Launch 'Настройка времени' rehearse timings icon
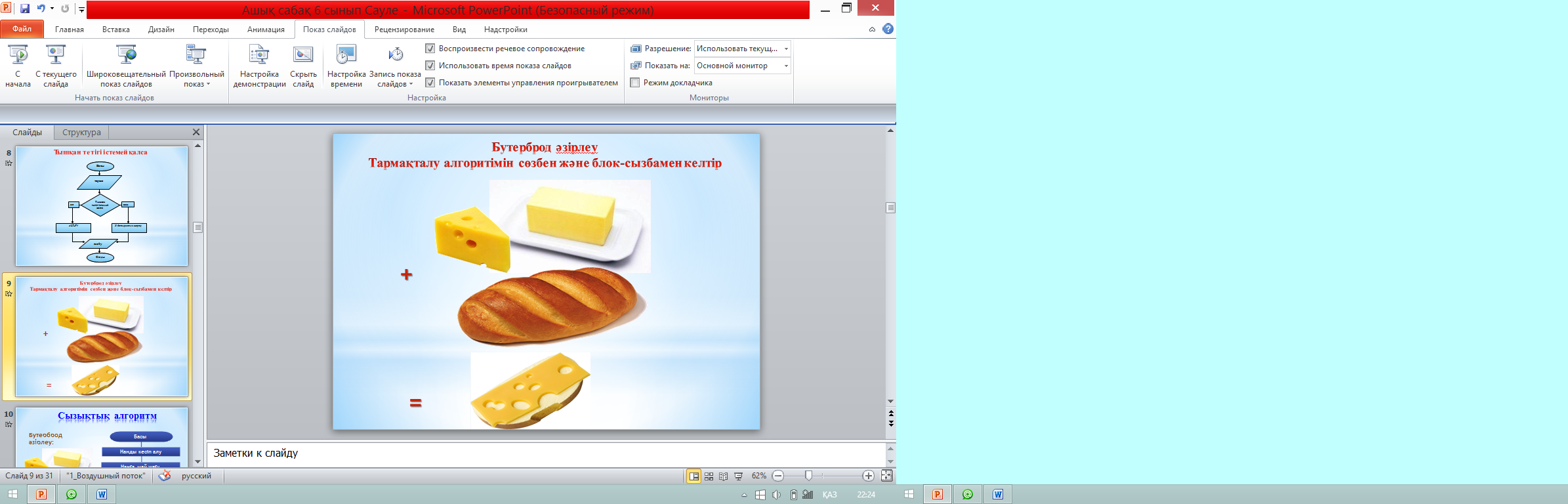Screen dimensions: 1568x504 point(346,54)
